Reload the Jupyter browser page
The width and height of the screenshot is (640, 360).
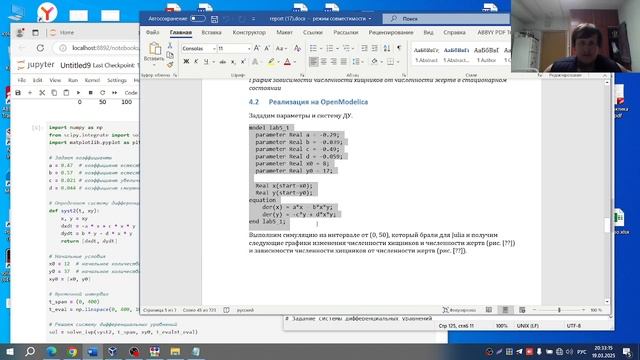point(40,48)
